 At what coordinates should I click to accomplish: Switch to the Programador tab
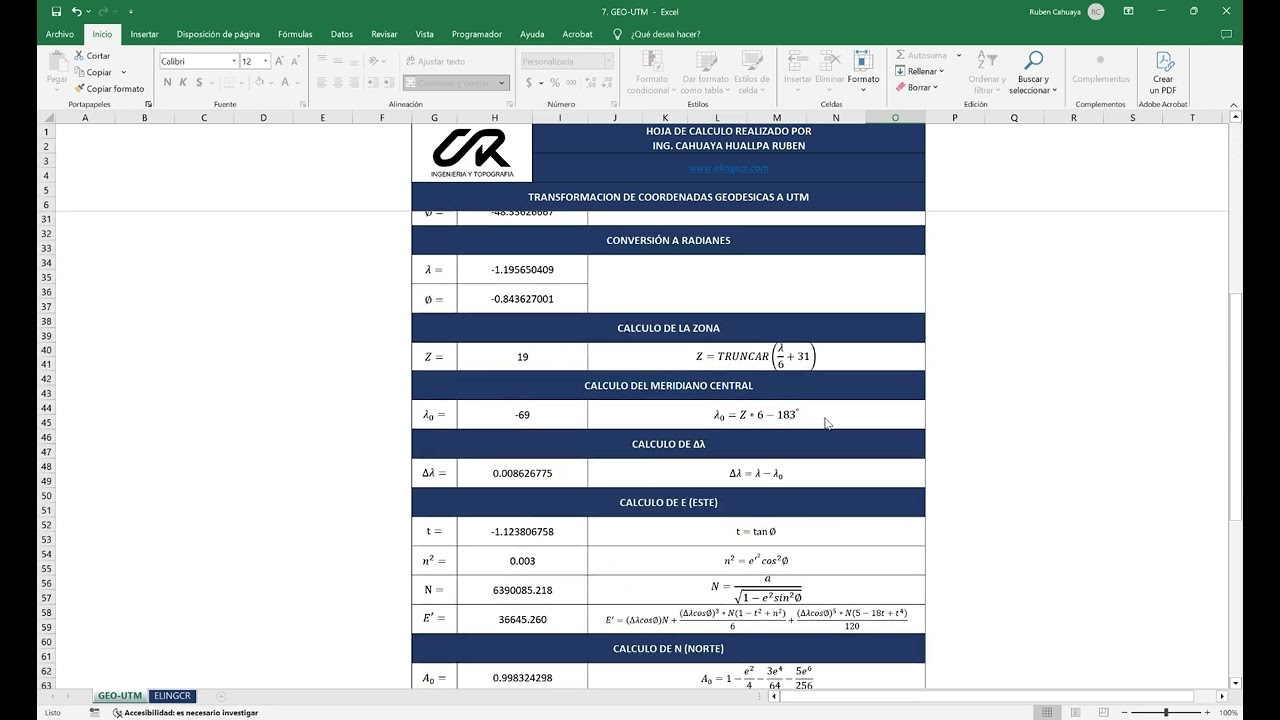(477, 34)
